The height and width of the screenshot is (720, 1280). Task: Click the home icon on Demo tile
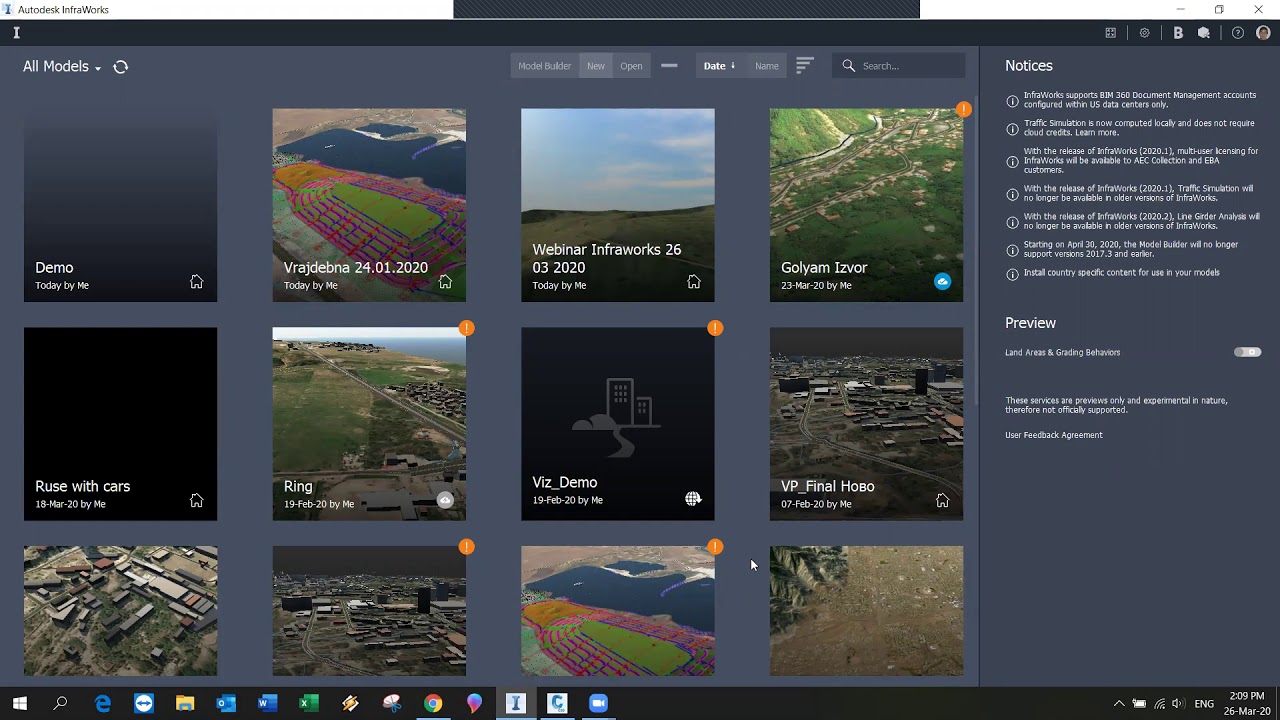[197, 282]
